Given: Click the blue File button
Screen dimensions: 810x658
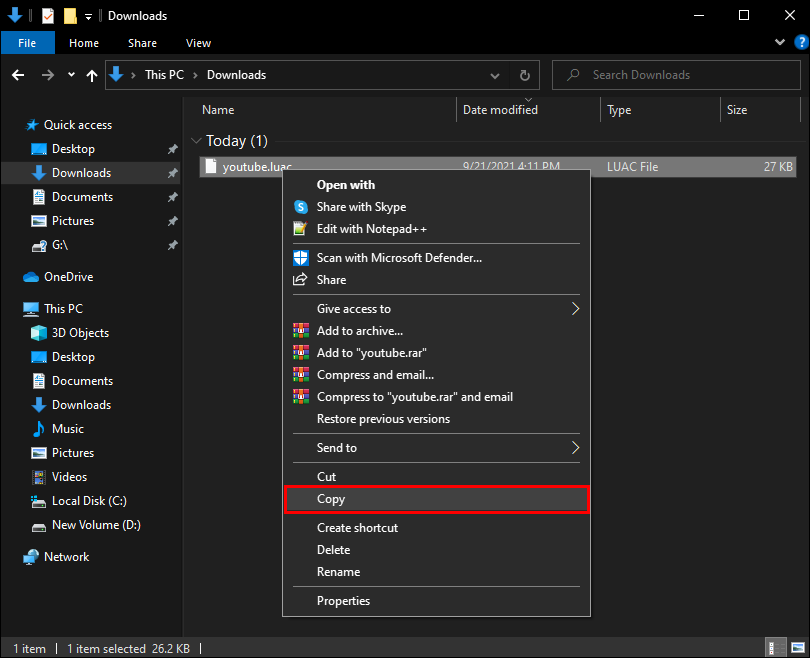Looking at the screenshot, I should tap(27, 43).
